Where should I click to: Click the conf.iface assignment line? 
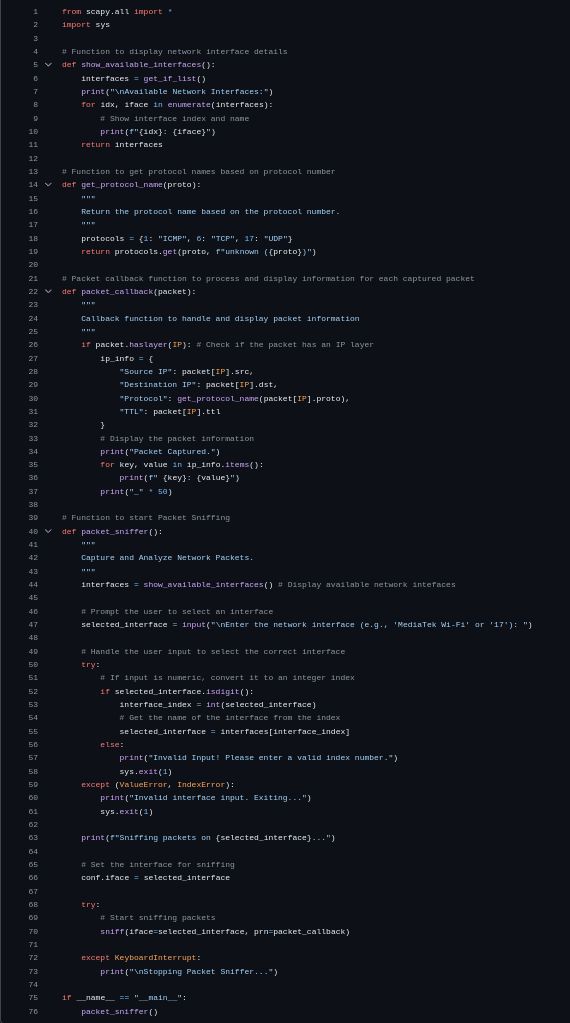click(x=155, y=878)
